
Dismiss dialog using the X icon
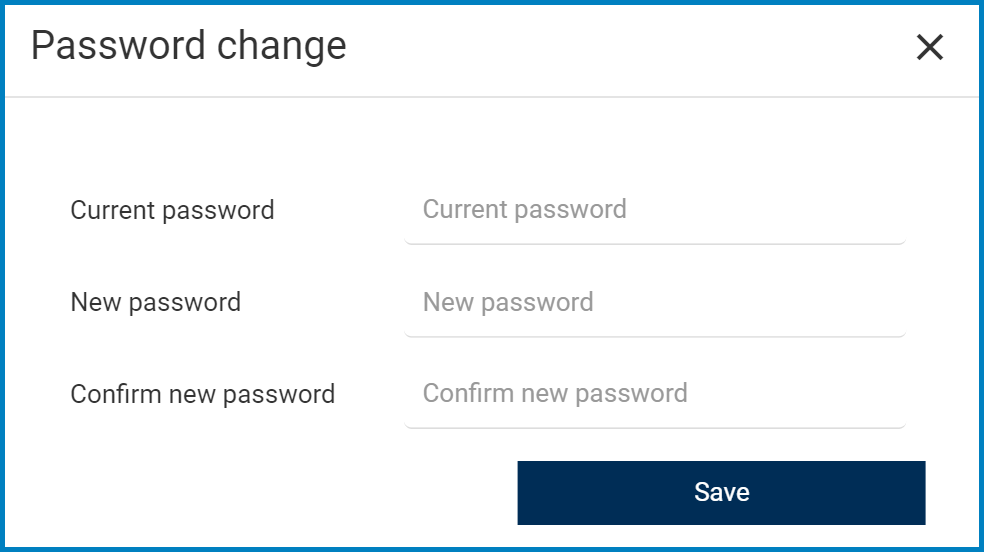tap(929, 47)
